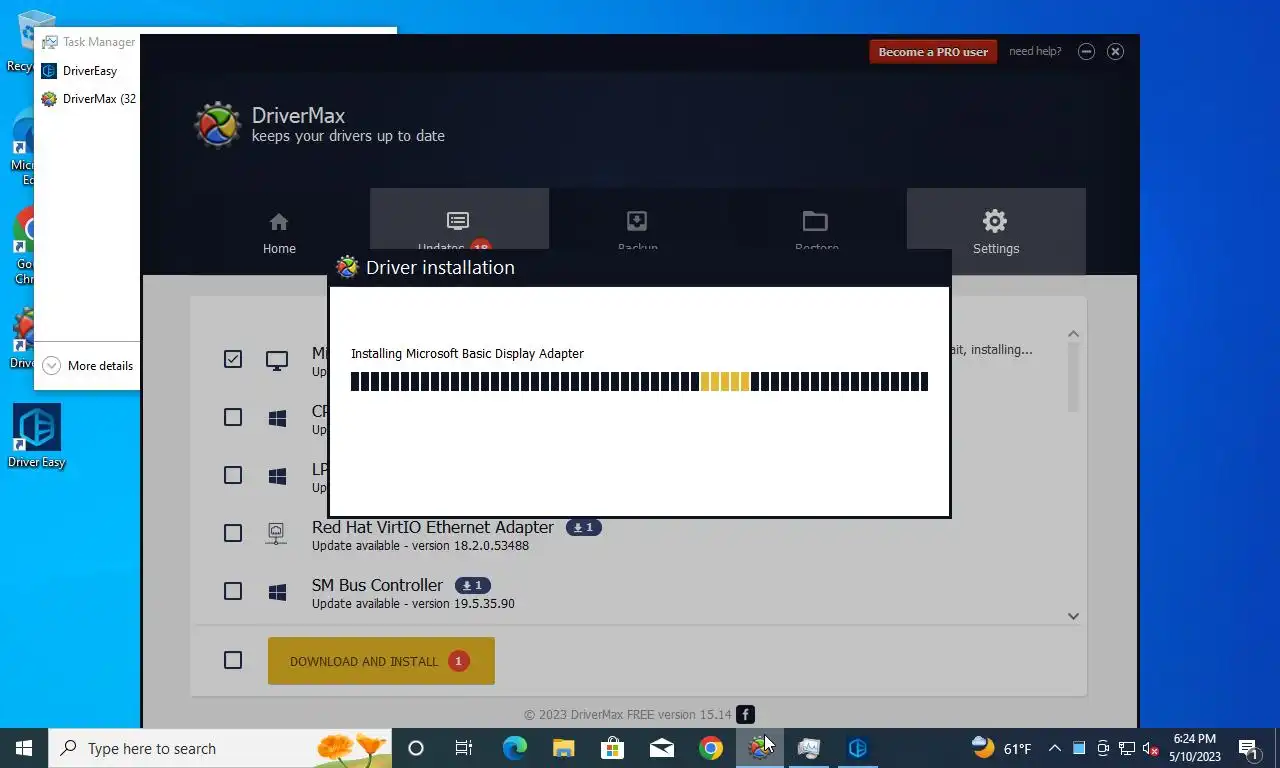Click the muted volume tray icon
The image size is (1280, 768).
click(x=1150, y=748)
